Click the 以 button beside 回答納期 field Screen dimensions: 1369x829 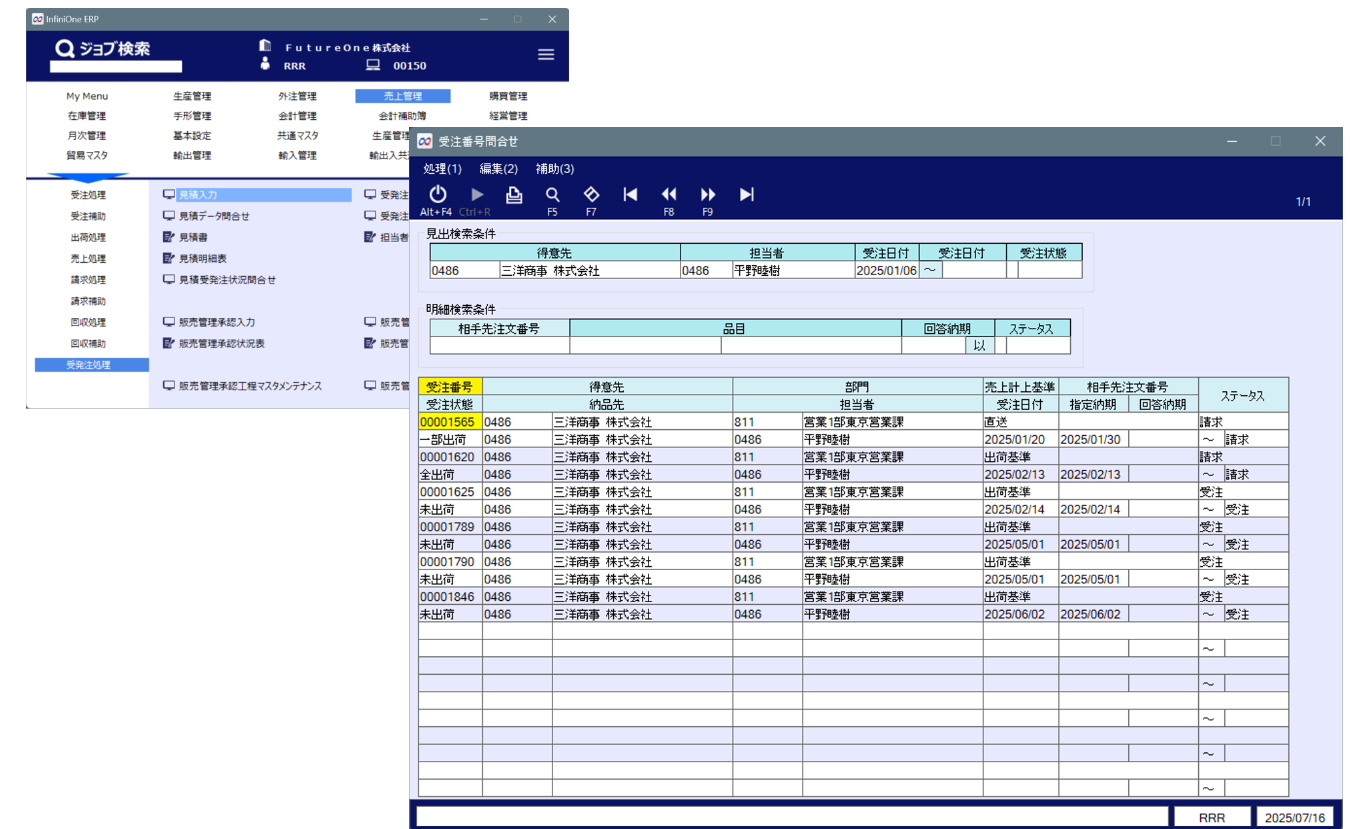tap(979, 345)
